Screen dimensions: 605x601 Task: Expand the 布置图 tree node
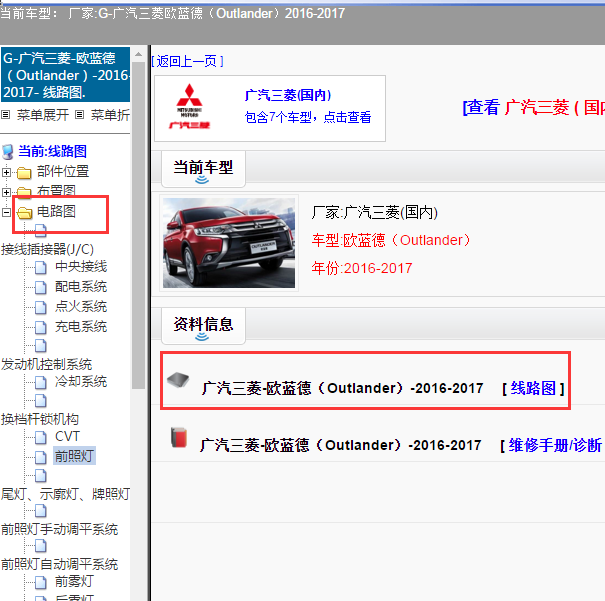[6, 192]
